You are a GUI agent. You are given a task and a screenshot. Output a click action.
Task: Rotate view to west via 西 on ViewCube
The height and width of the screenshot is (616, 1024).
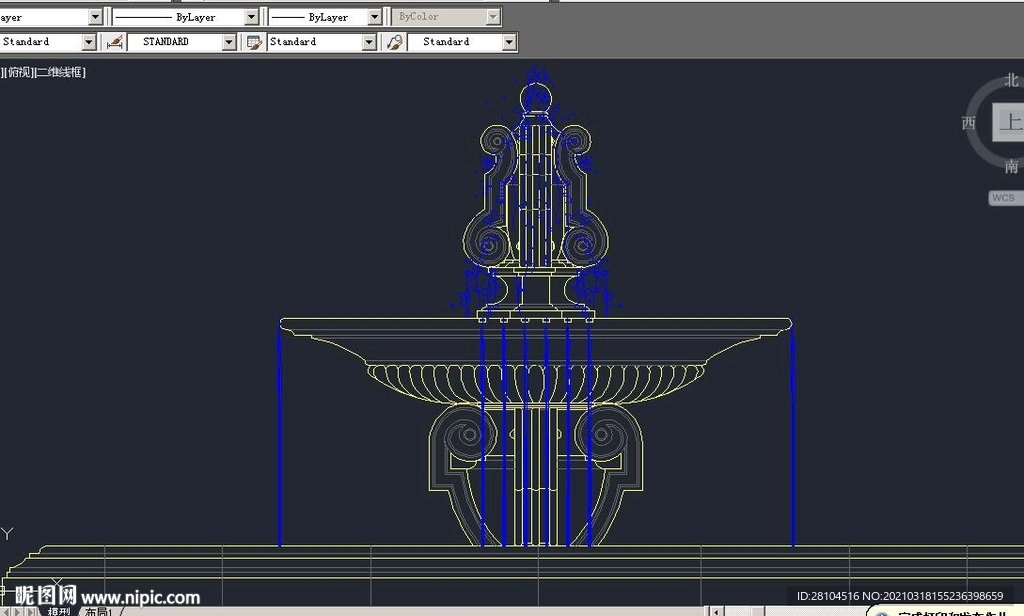click(968, 123)
